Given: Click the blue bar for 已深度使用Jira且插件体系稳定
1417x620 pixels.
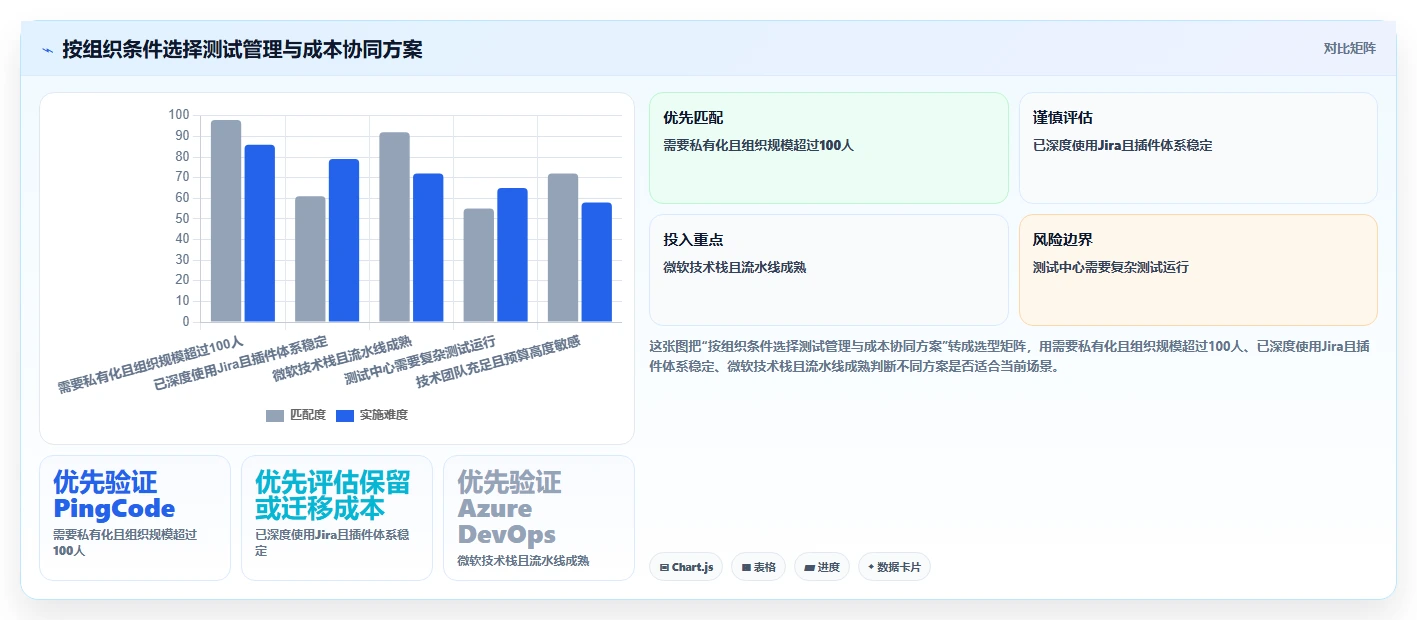Looking at the screenshot, I should (344, 240).
